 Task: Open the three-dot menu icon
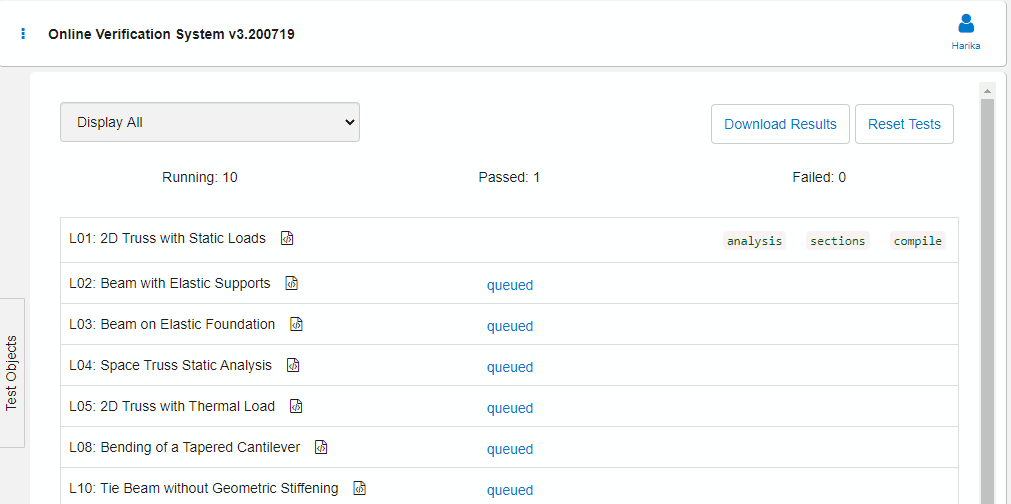pos(23,34)
